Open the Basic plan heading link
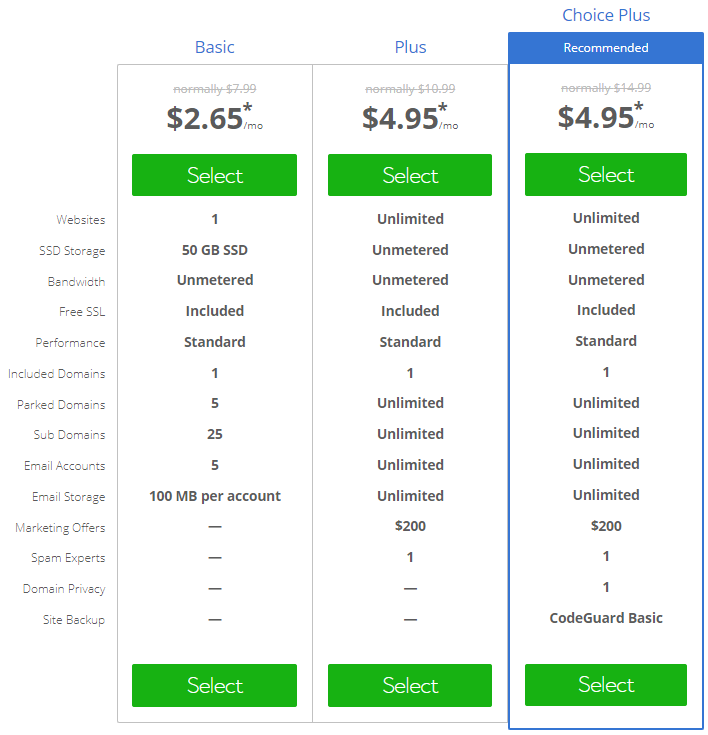This screenshot has height=735, width=708. click(215, 47)
